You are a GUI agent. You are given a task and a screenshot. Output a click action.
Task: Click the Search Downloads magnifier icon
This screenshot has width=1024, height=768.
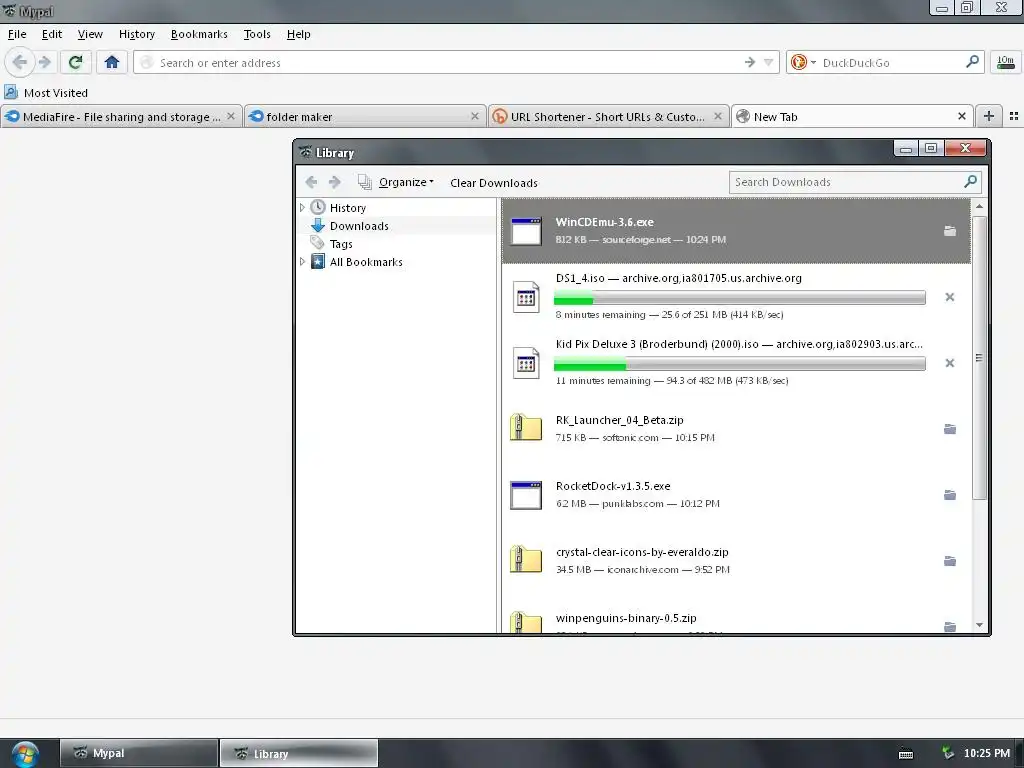pos(970,182)
